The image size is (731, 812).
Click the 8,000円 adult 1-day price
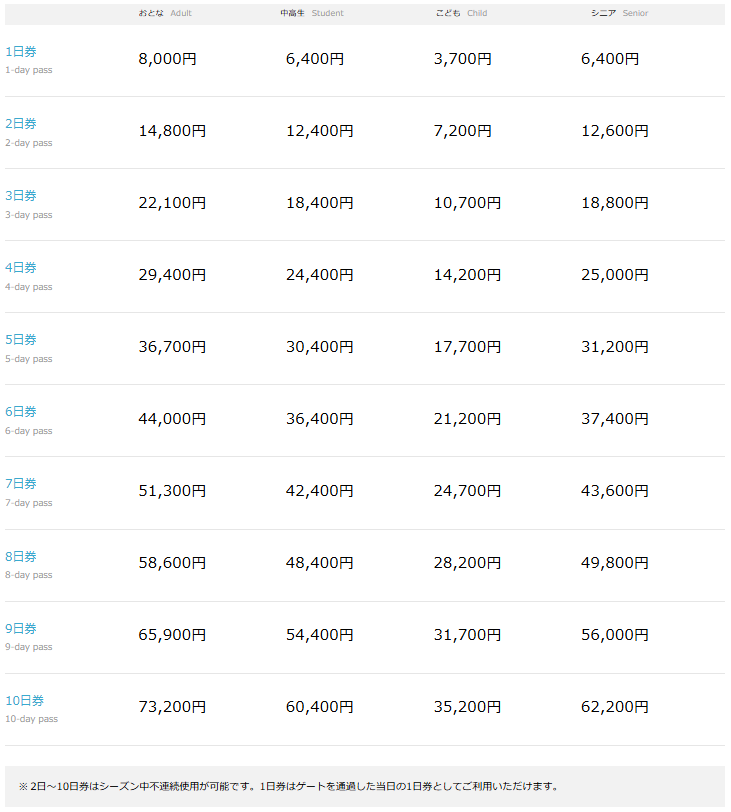167,59
